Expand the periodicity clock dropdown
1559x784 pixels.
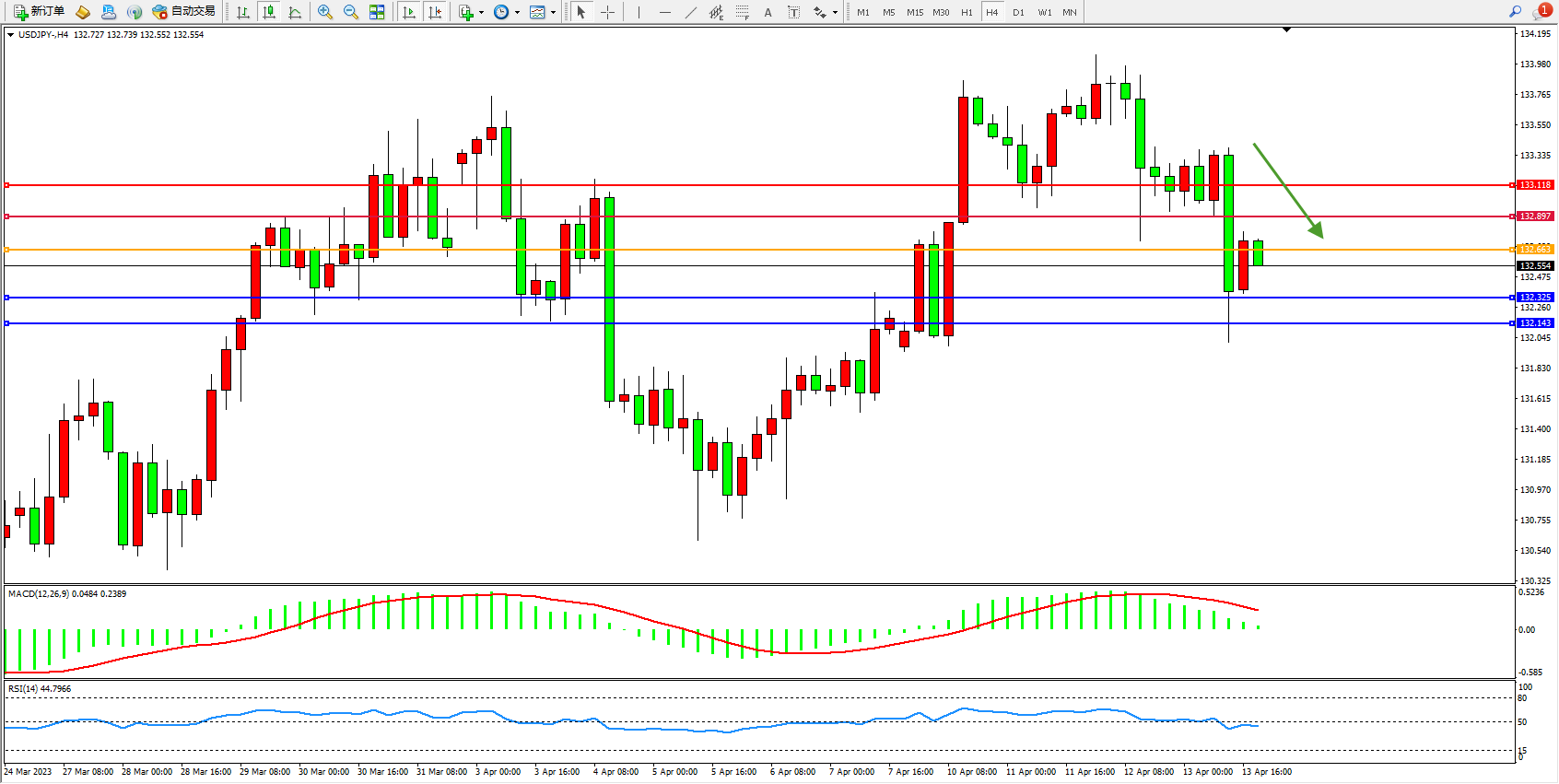click(517, 13)
